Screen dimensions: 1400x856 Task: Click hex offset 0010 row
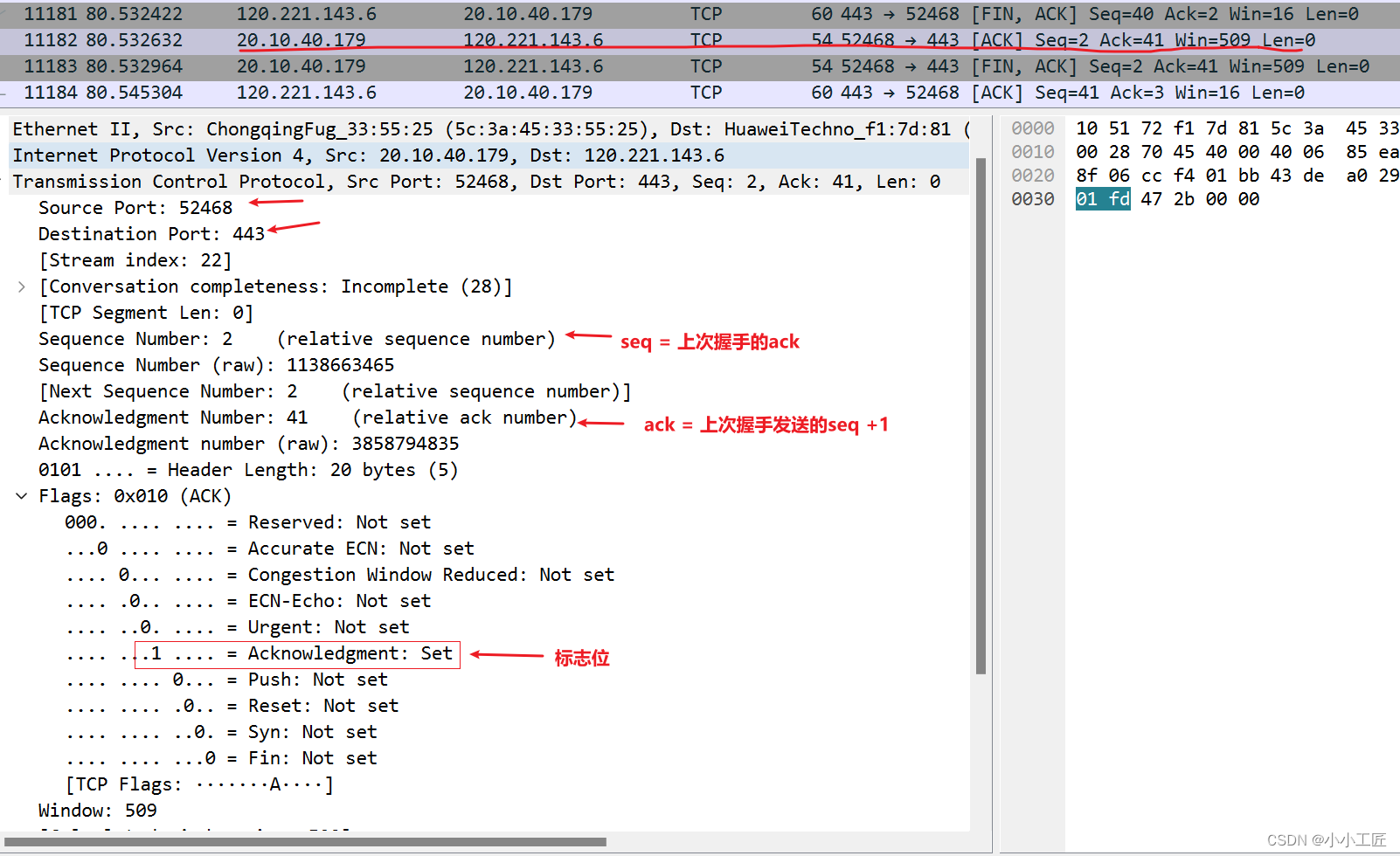1033,152
